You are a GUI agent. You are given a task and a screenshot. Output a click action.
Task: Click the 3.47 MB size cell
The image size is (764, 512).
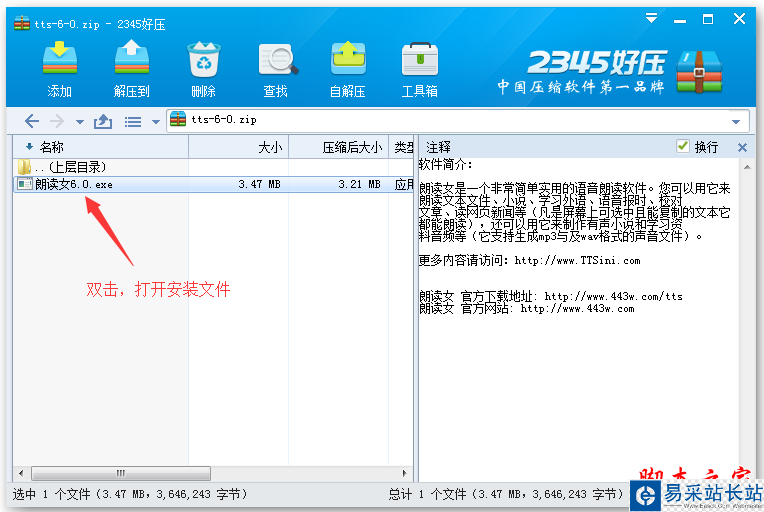259,184
